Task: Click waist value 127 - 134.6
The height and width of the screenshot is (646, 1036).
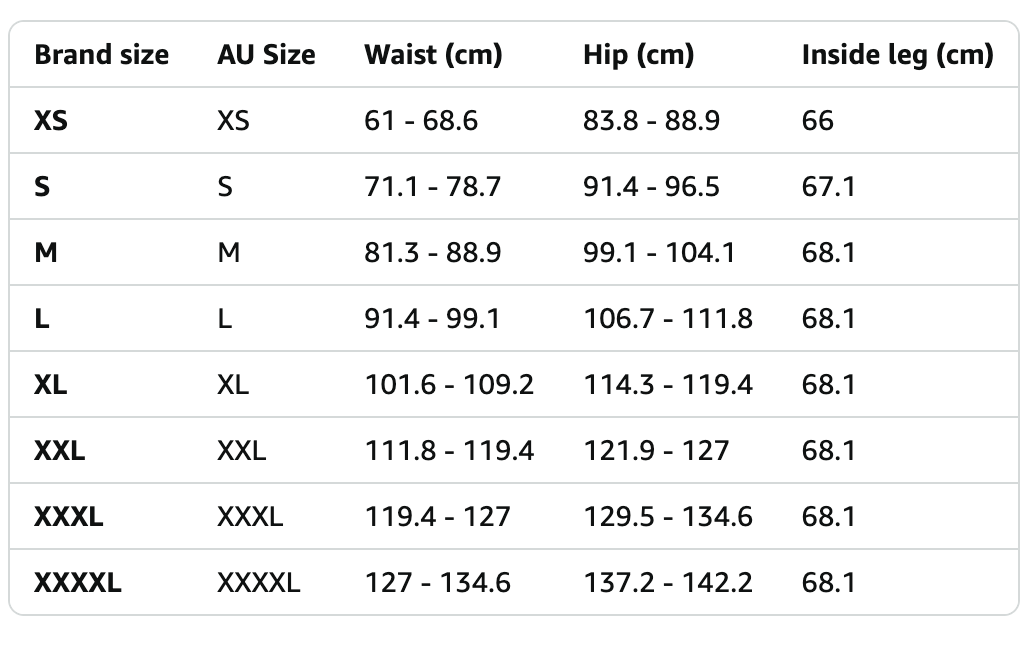Action: coord(437,583)
